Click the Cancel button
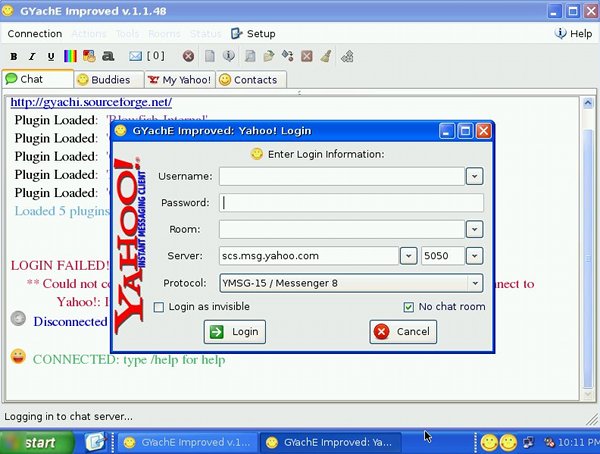Viewport: 600px width, 454px height. 403,332
